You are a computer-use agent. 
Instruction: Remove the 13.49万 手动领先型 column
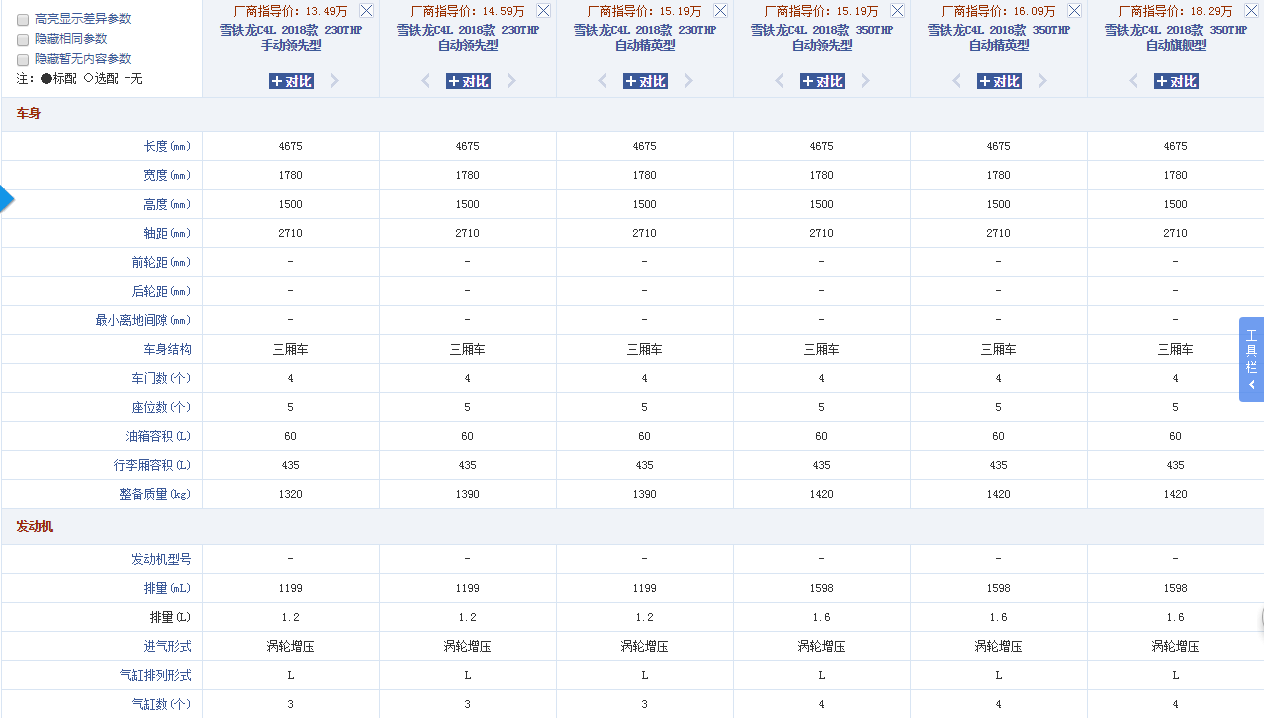pyautogui.click(x=366, y=10)
